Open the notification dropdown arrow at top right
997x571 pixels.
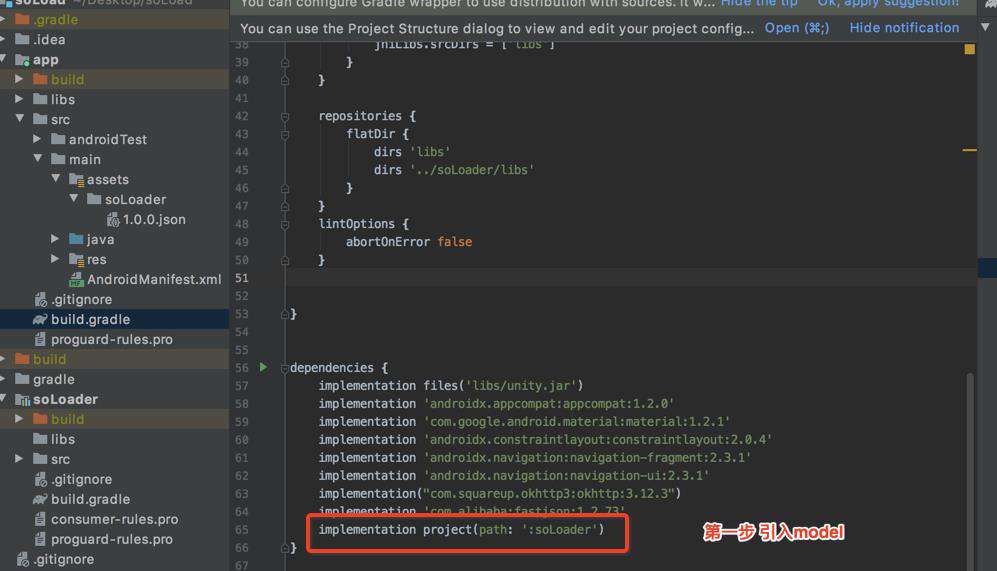pos(985,27)
